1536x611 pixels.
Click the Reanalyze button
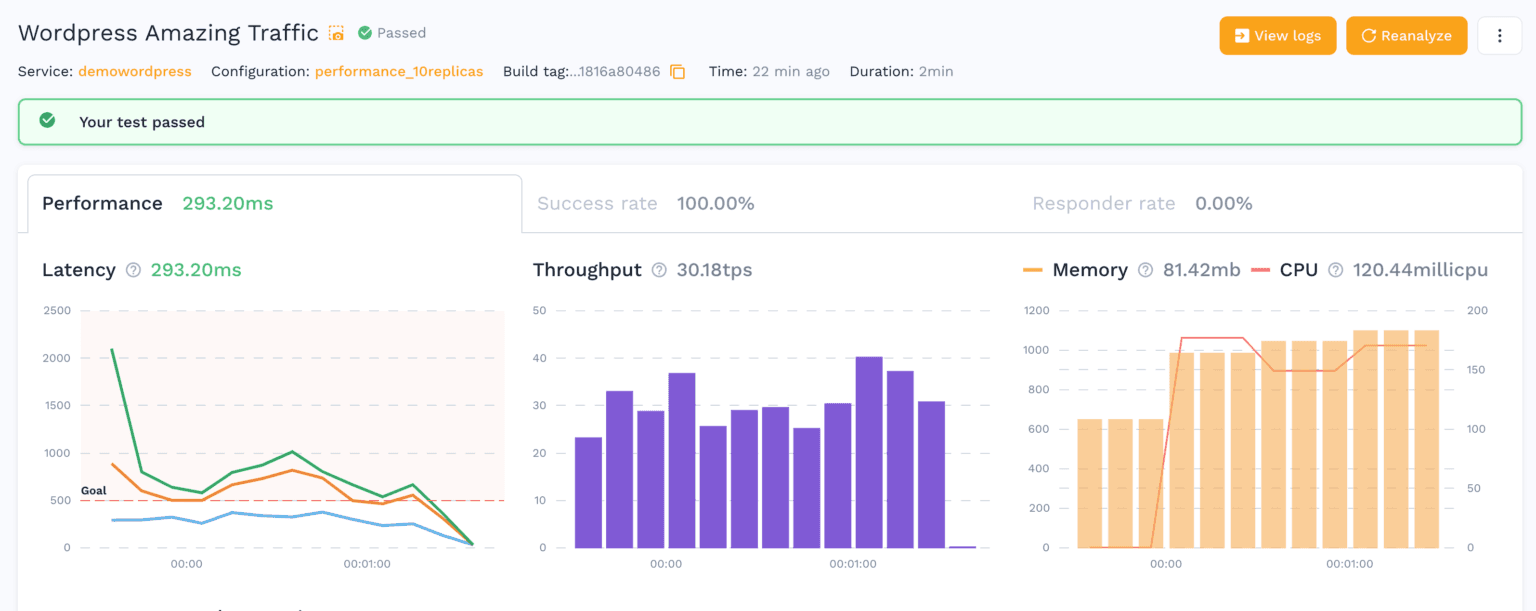pyautogui.click(x=1406, y=36)
